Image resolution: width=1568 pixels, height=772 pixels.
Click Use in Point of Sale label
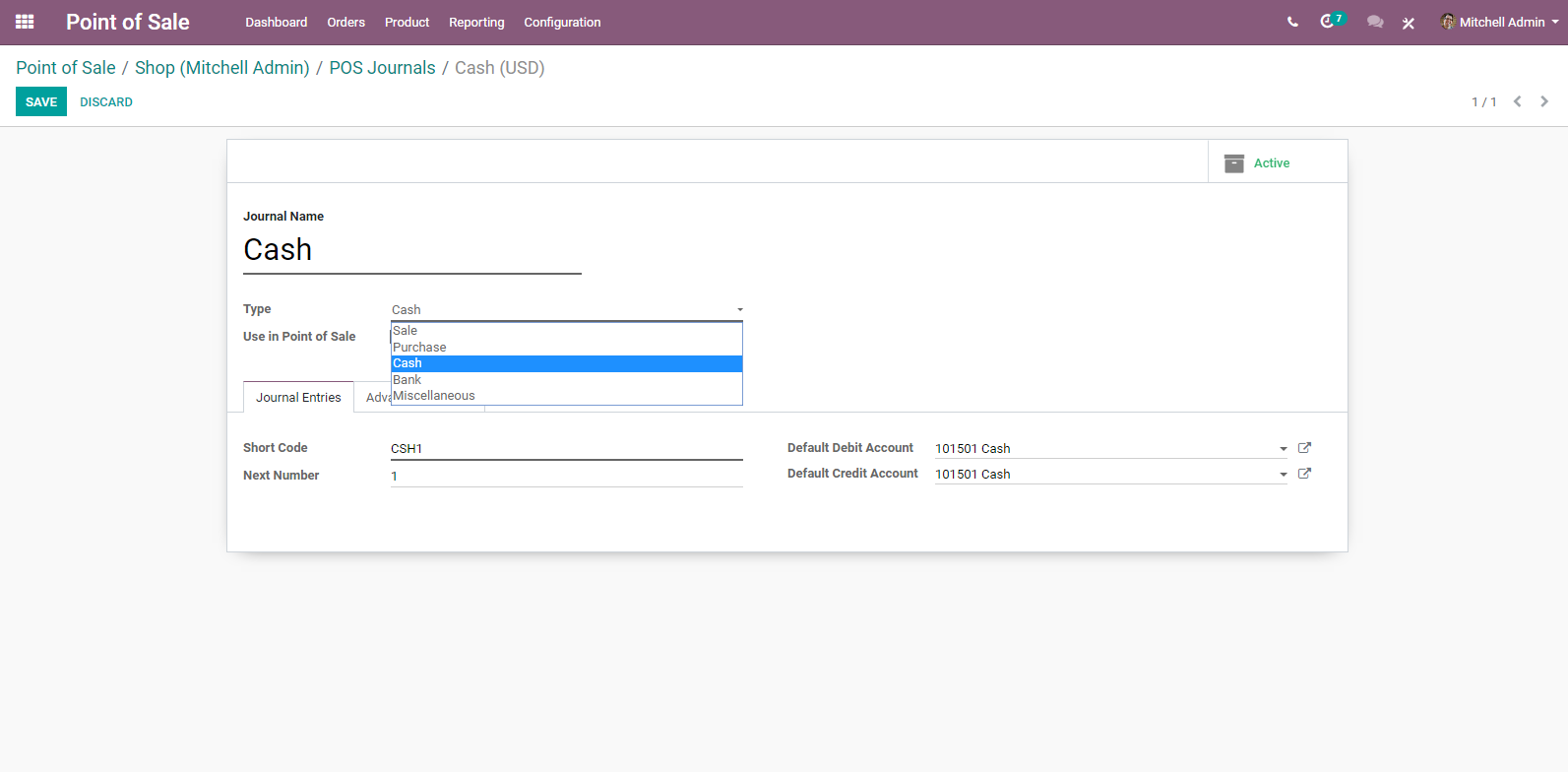pos(299,337)
